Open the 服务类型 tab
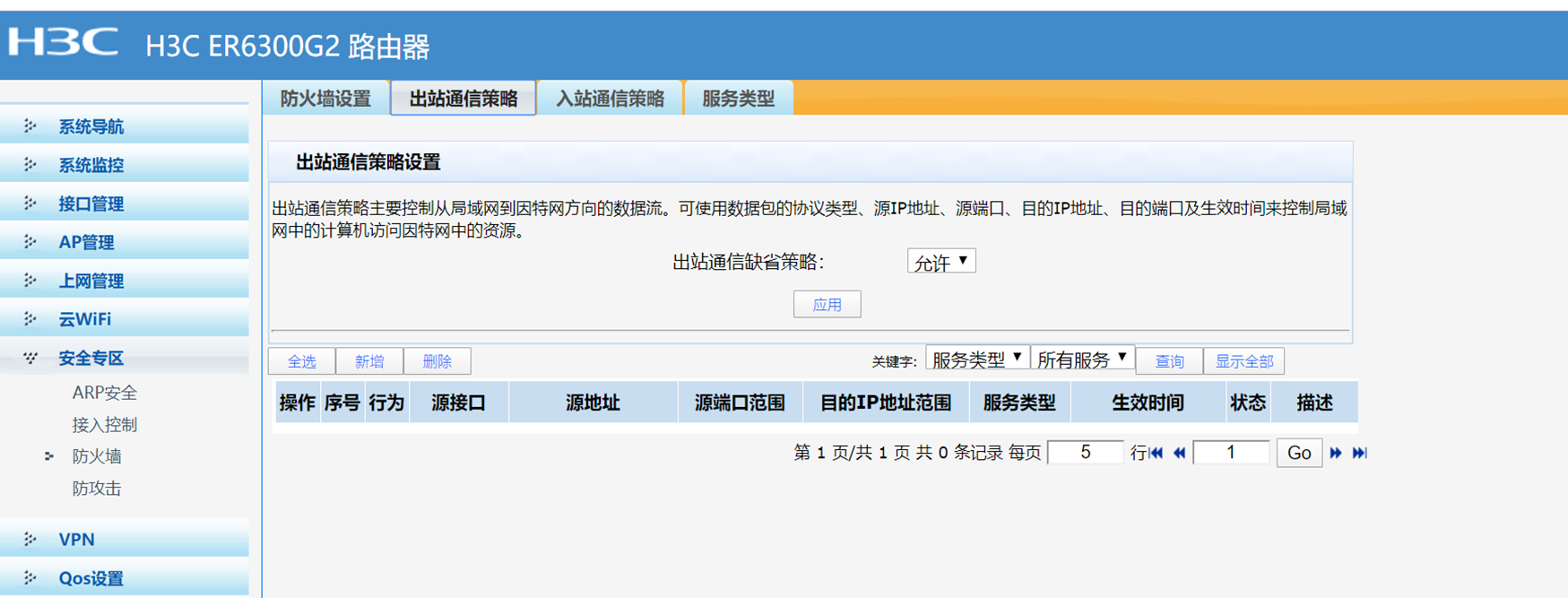 pos(738,99)
